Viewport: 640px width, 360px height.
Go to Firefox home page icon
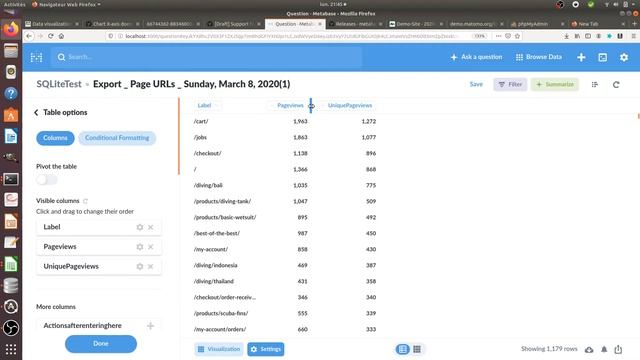[61, 36]
